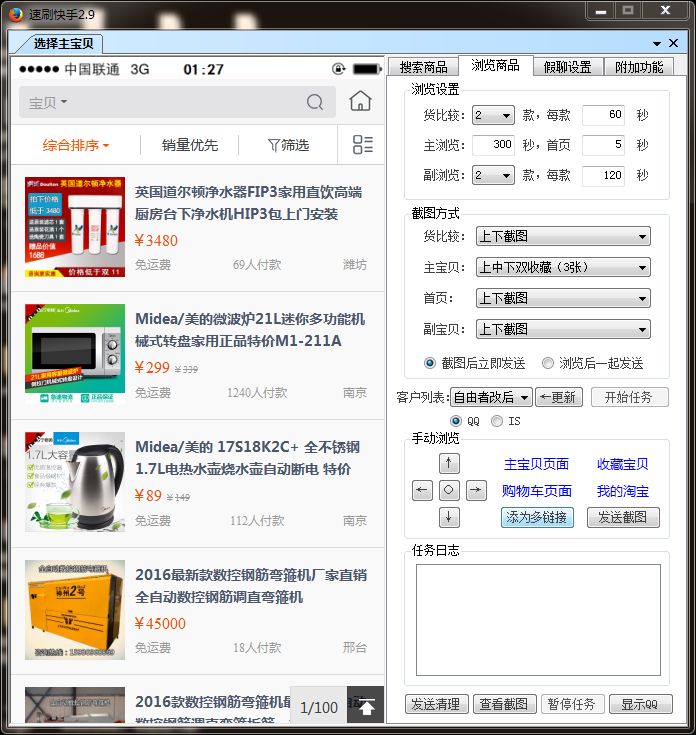Click the home icon beside search bar

coord(360,101)
